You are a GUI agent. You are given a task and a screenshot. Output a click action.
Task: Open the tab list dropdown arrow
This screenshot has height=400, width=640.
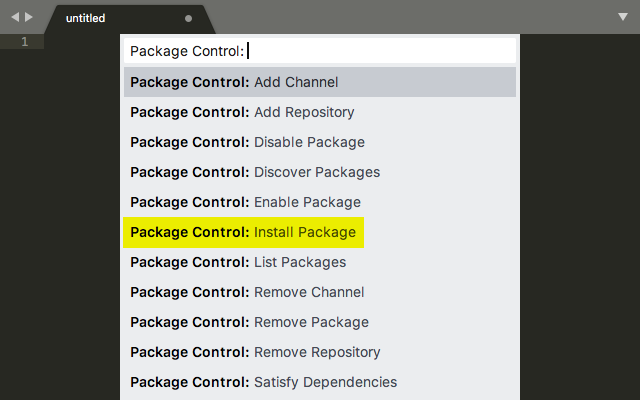(x=623, y=18)
